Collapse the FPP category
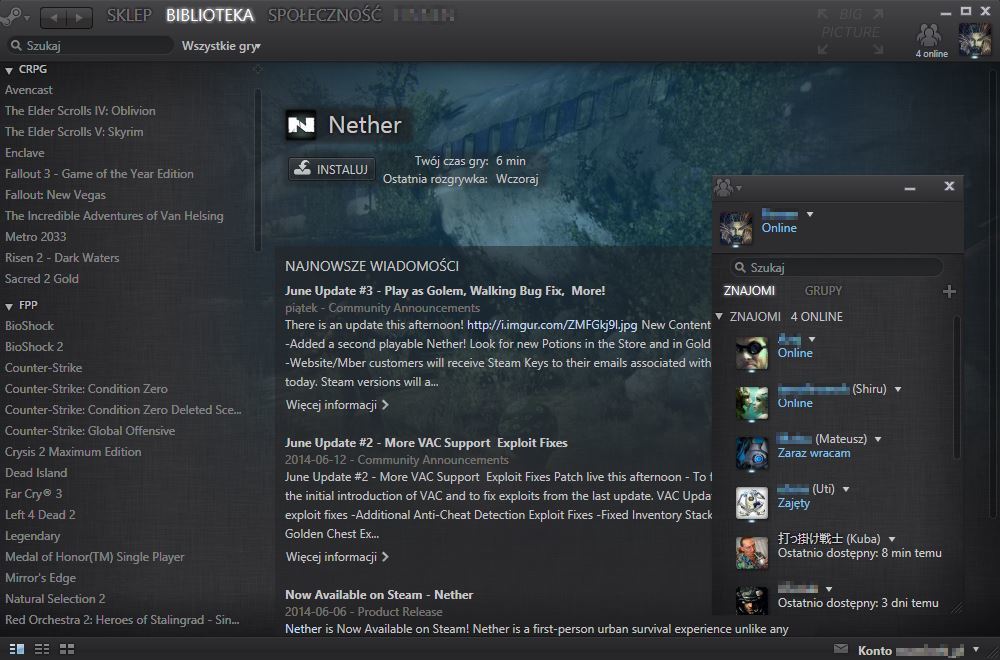The height and width of the screenshot is (660, 1000). (x=9, y=307)
